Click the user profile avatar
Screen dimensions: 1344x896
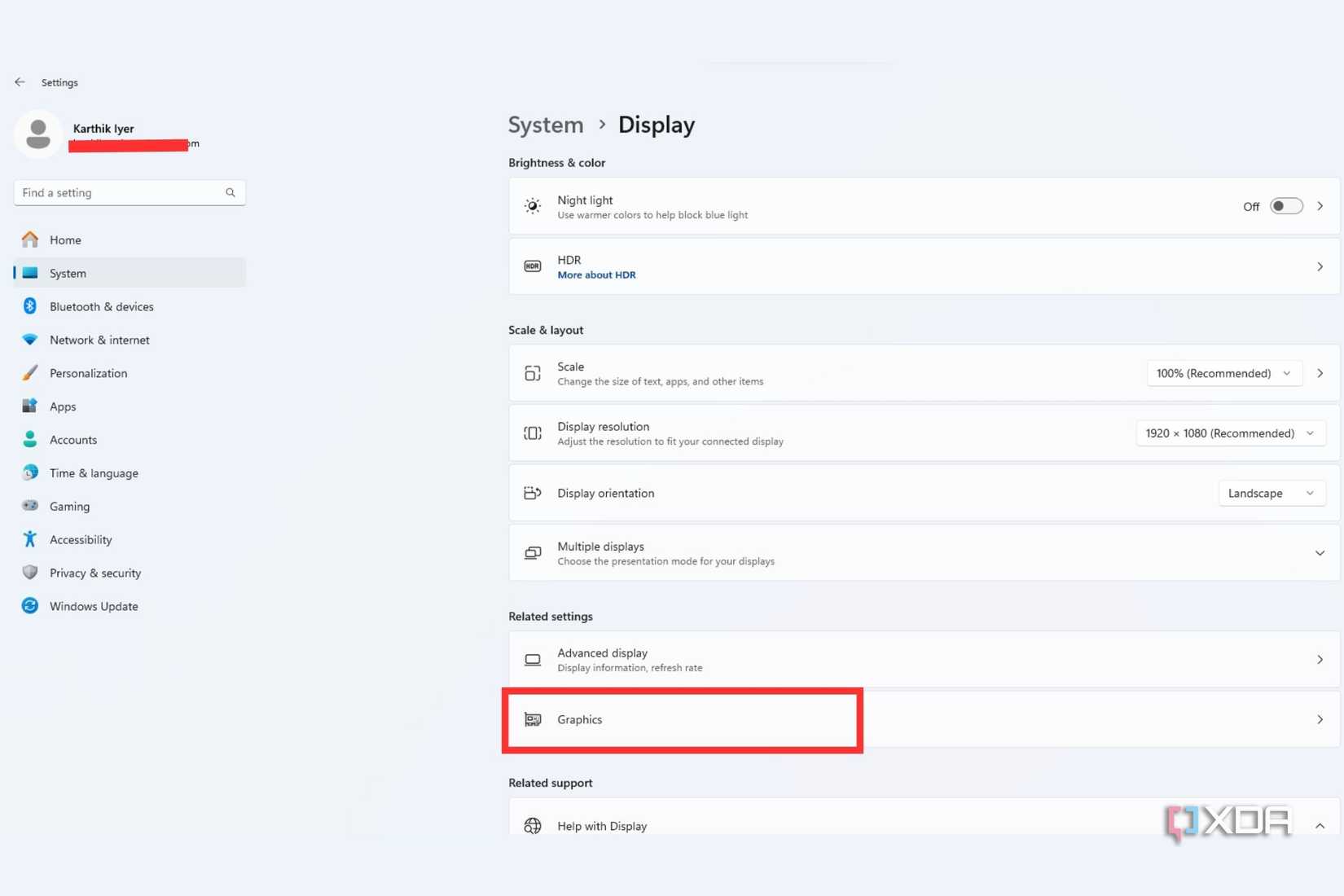click(x=37, y=134)
